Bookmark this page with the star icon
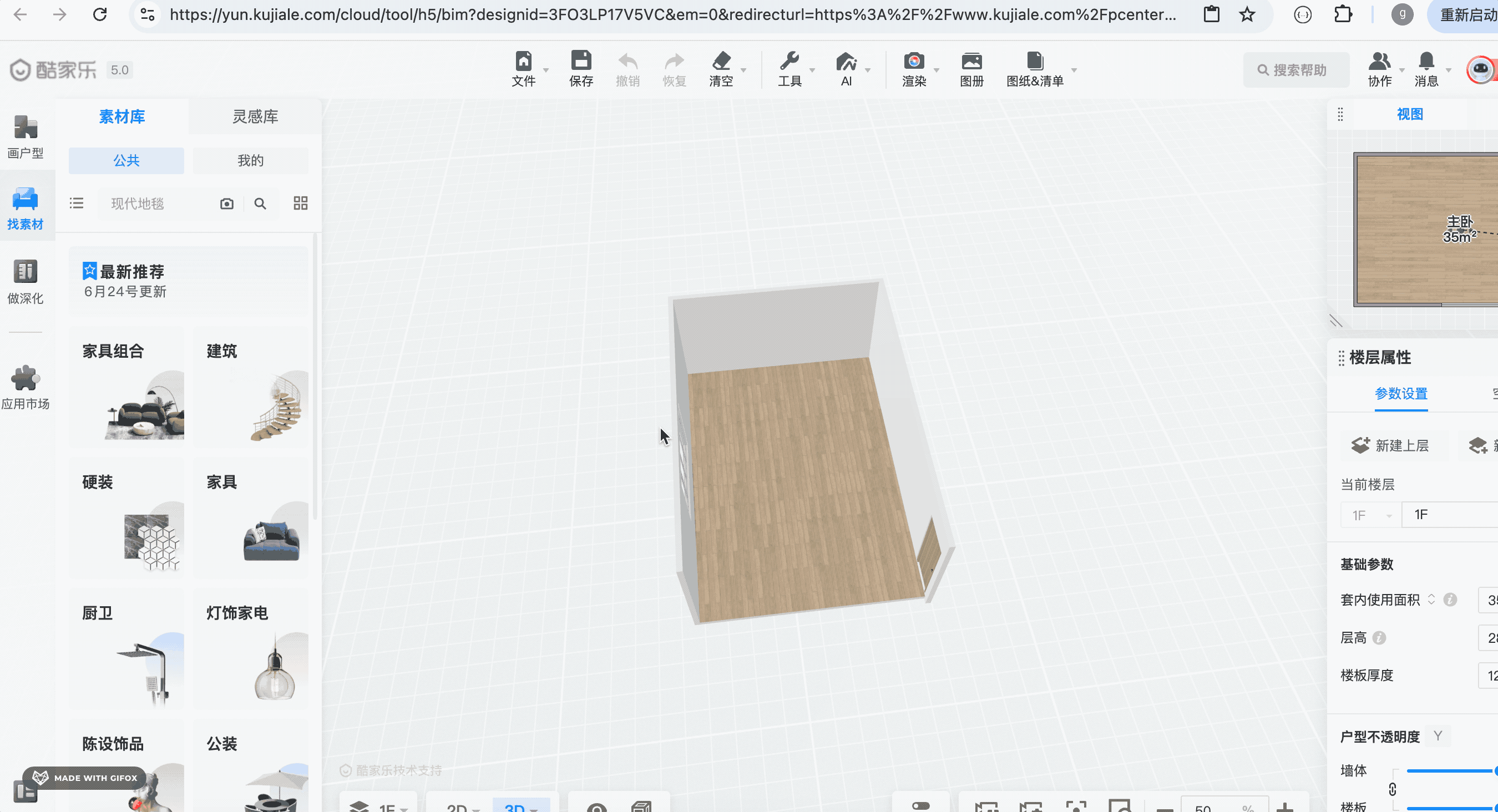 [1247, 14]
